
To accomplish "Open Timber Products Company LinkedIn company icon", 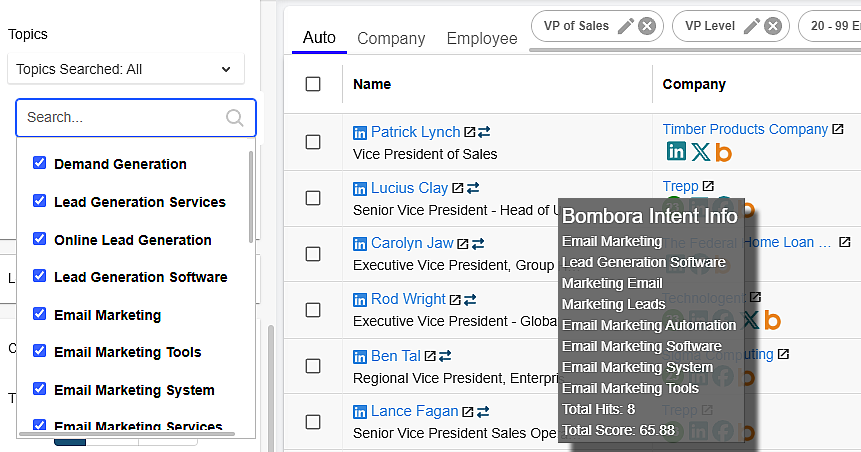I will pos(676,150).
